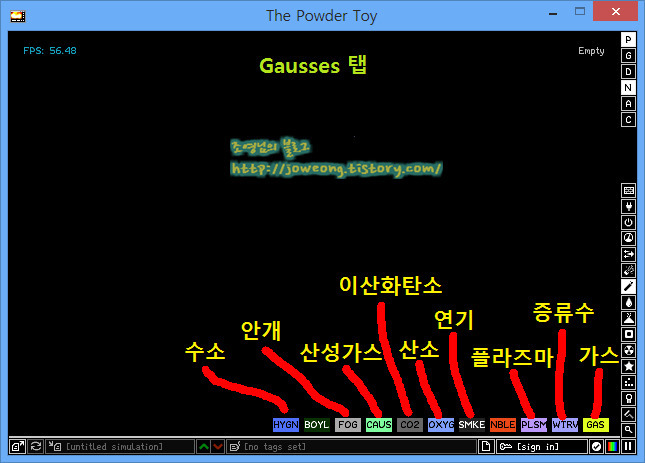Viewport: 645px width, 463px height.
Task: Open the Walls category menu
Action: (x=628, y=190)
